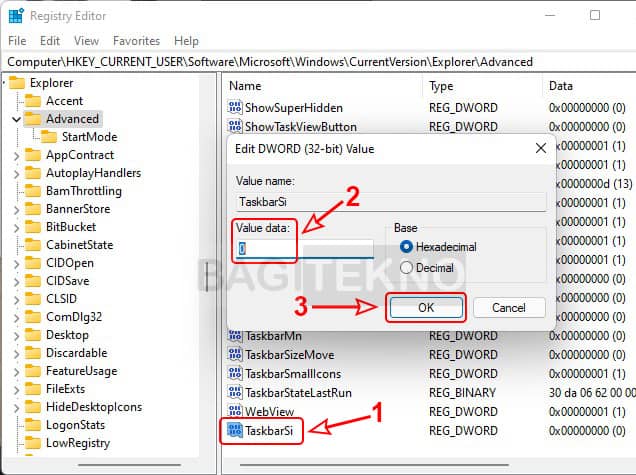The image size is (636, 475).
Task: Click the BitBucket folder icon
Action: [x=33, y=227]
